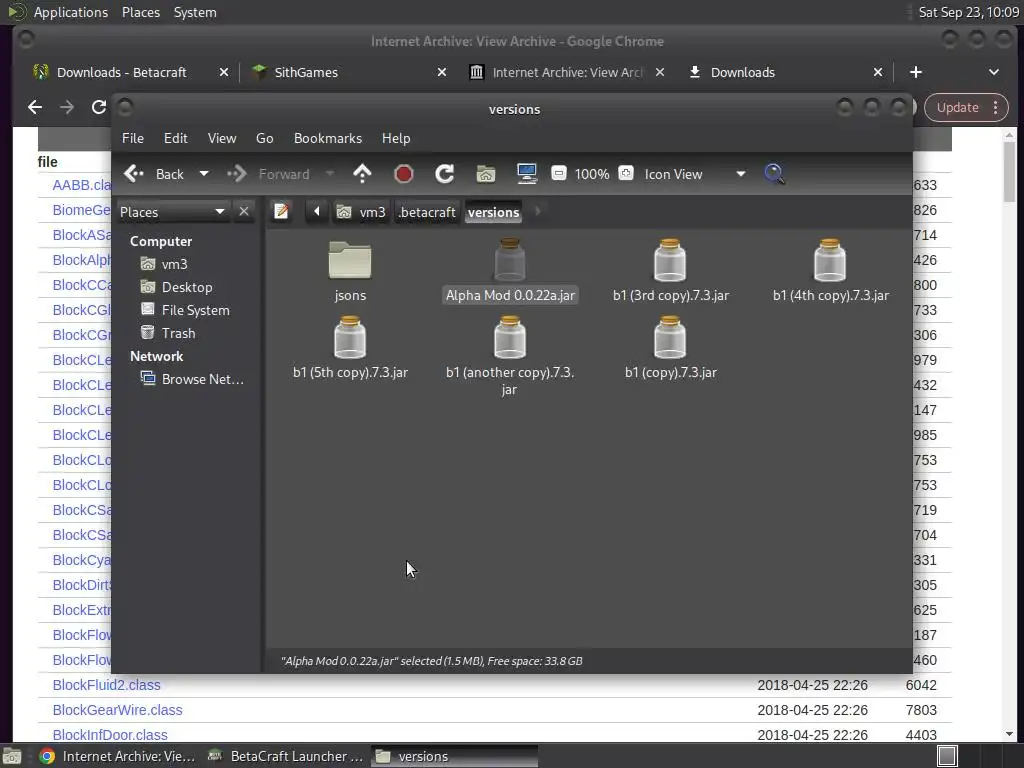Select Desktop in the Places sidebar
Screen dimensions: 1024x768
coord(177,287)
